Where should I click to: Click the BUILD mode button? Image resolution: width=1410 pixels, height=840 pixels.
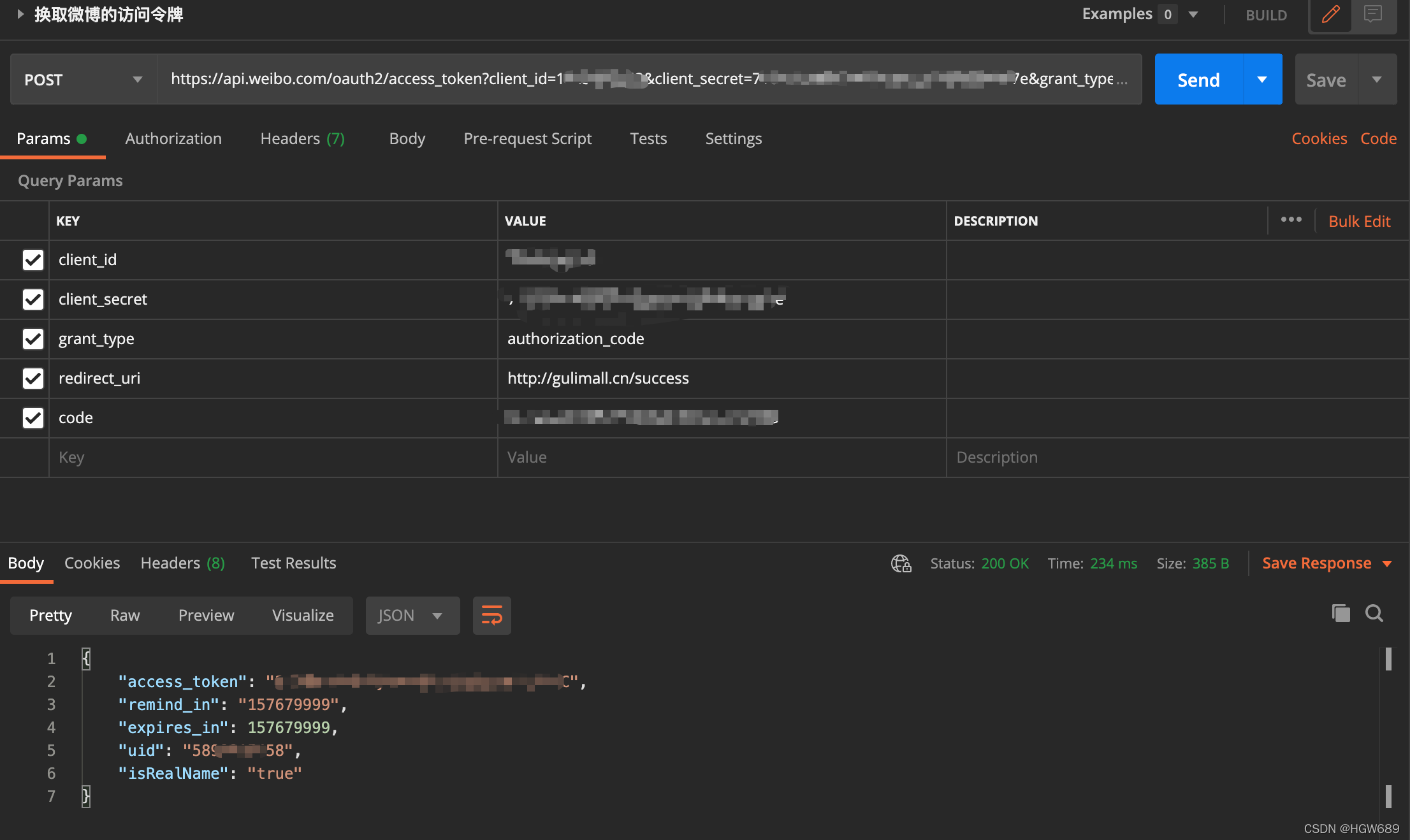pos(1266,15)
